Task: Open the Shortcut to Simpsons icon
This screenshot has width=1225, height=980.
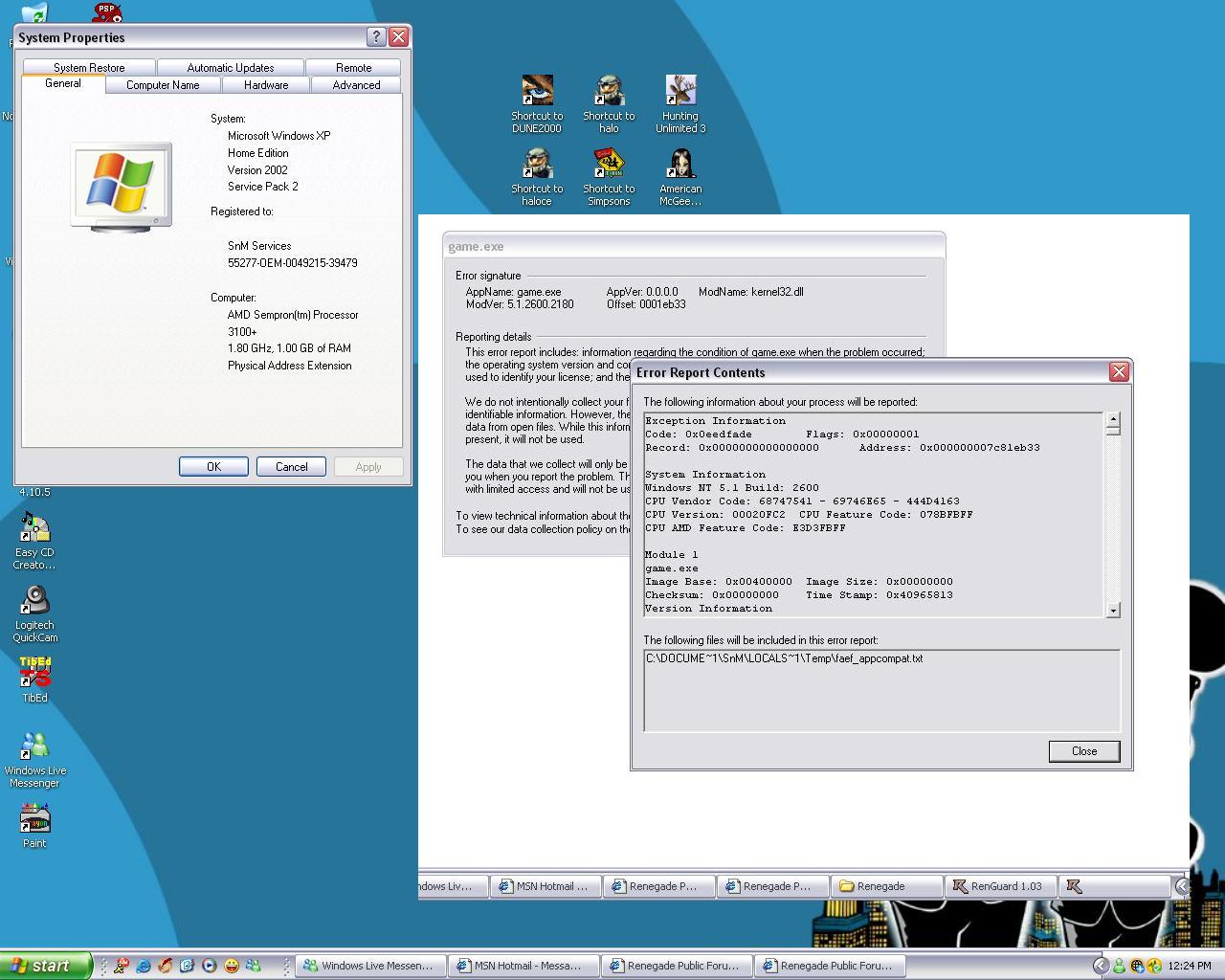Action: 609,164
